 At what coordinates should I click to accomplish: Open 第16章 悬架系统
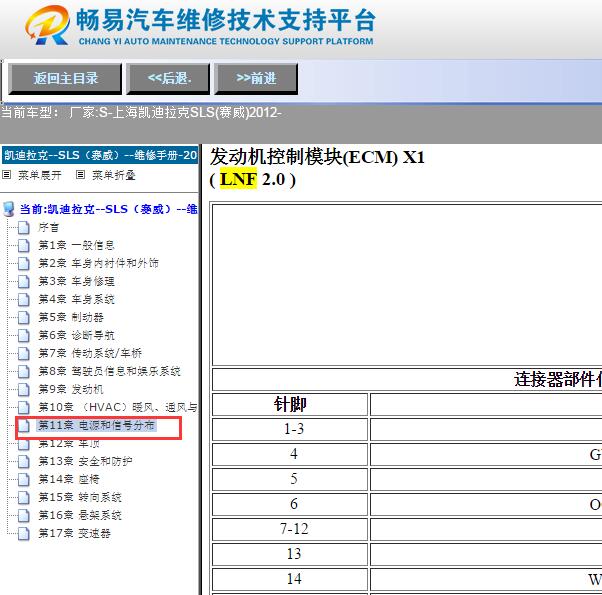coord(79,515)
